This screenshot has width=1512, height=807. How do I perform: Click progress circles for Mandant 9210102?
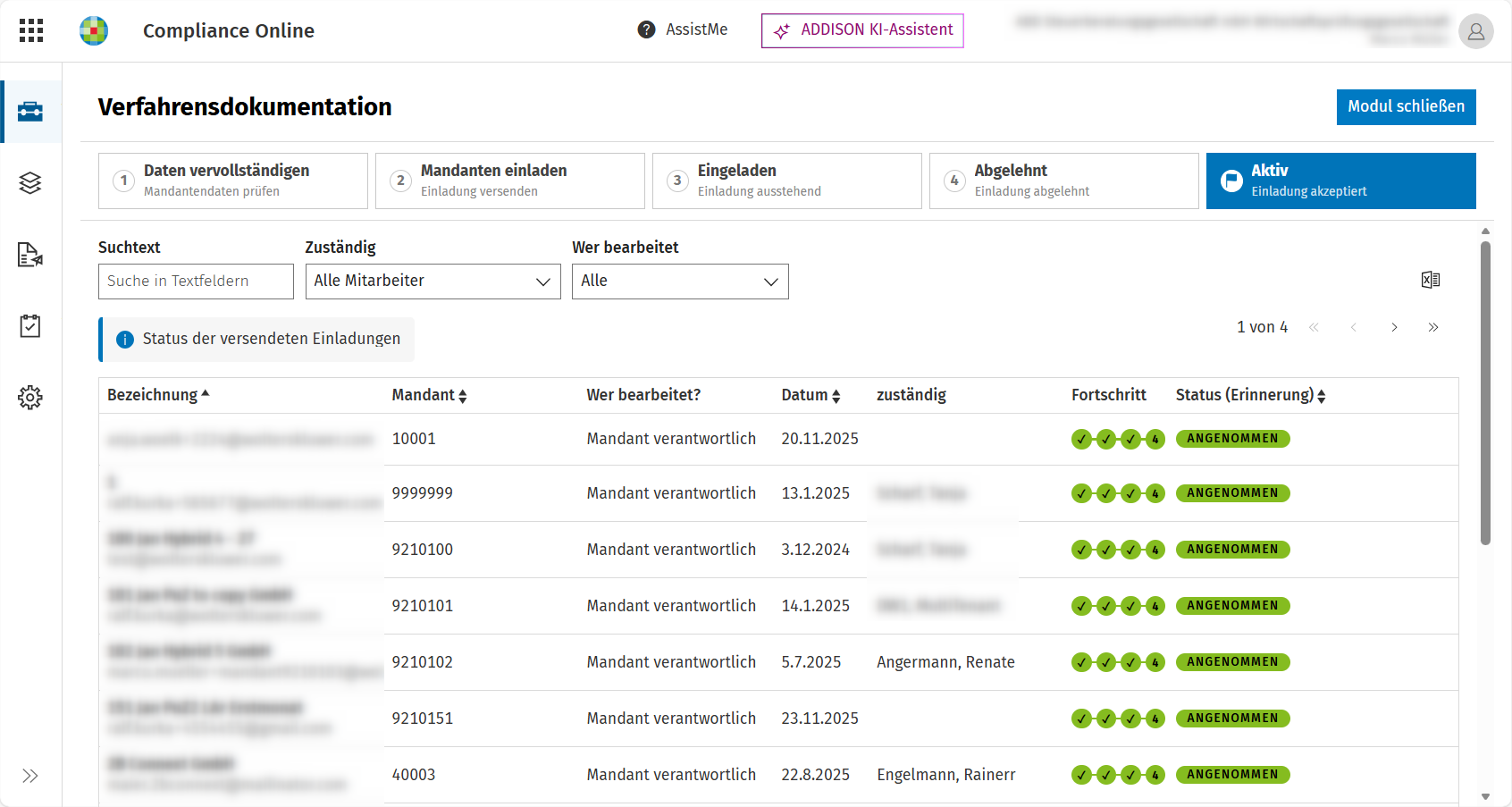click(1118, 662)
